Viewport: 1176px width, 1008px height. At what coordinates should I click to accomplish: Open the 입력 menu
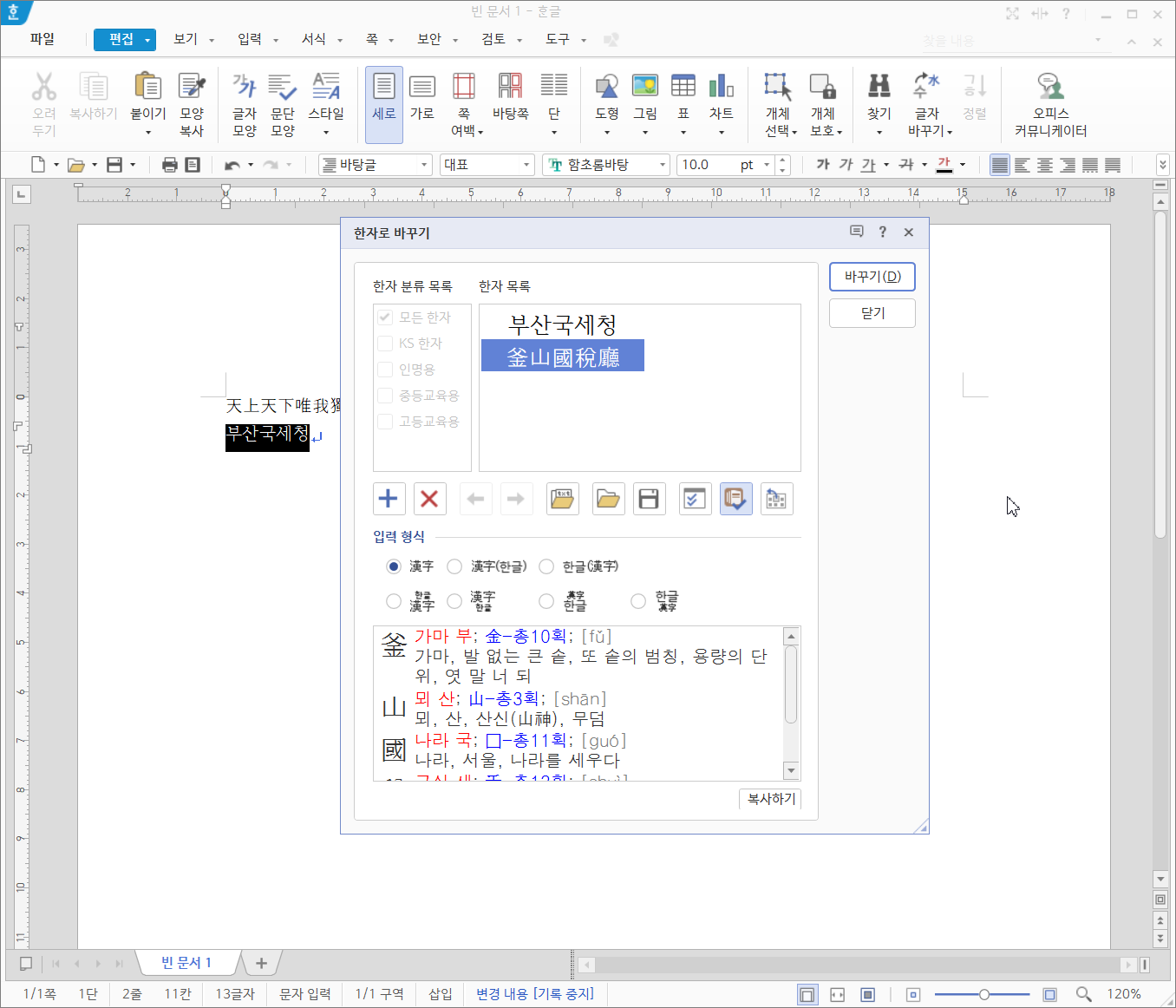249,39
